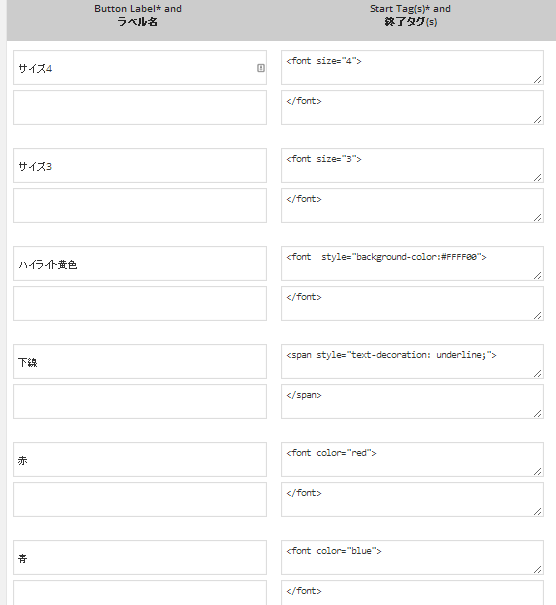Click empty label field below 青
556x605 pixels.
click(x=140, y=593)
